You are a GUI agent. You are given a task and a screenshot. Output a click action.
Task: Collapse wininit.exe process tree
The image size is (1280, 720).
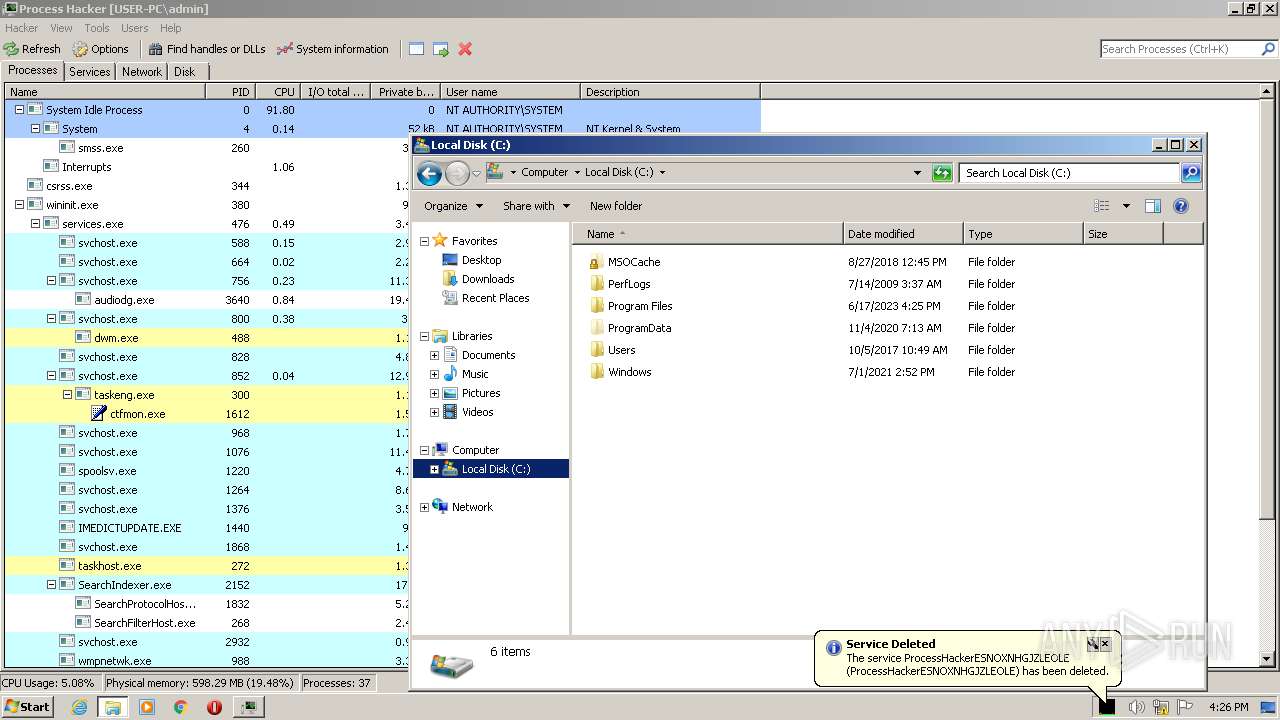point(19,205)
